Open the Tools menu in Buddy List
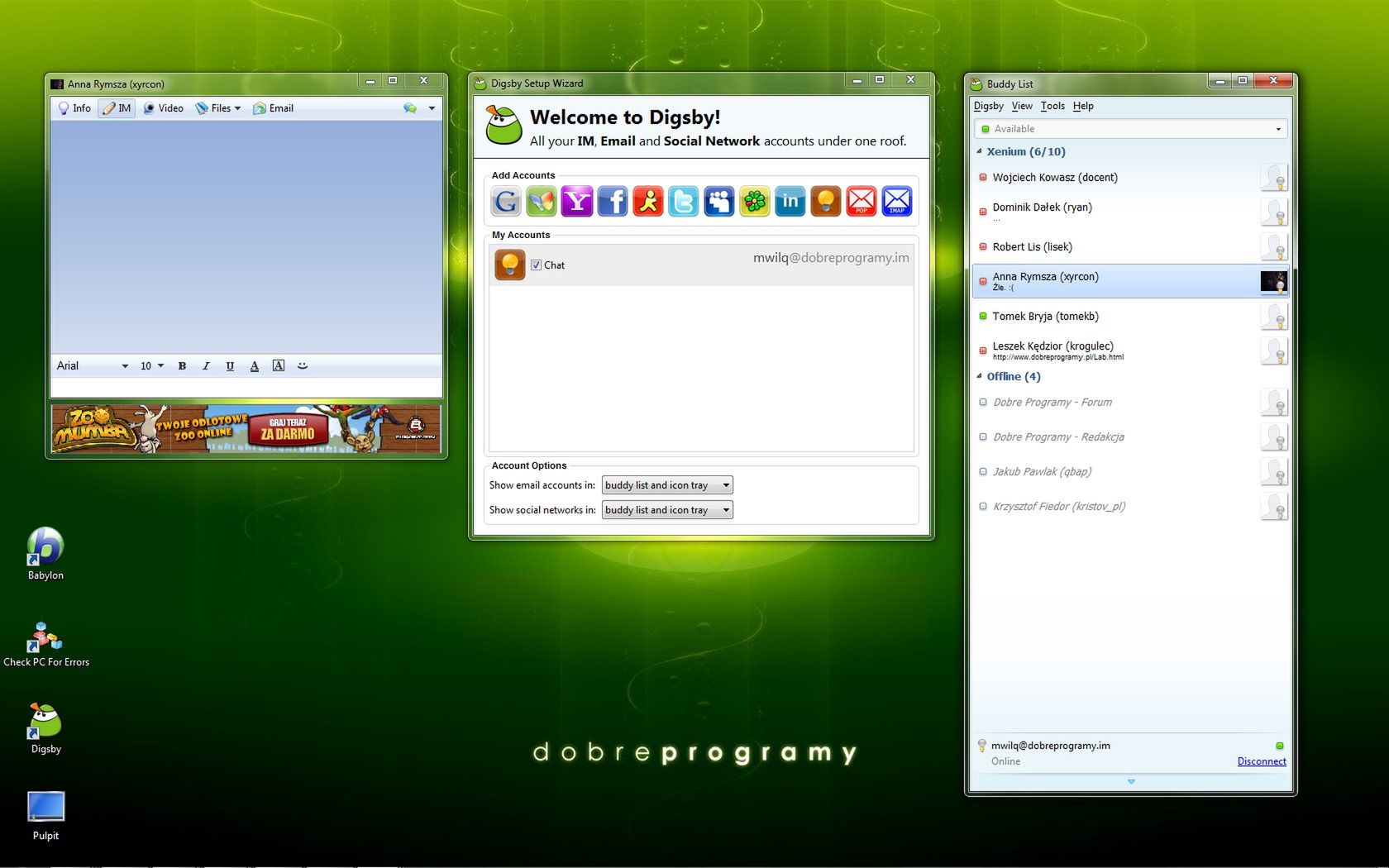 1052,106
